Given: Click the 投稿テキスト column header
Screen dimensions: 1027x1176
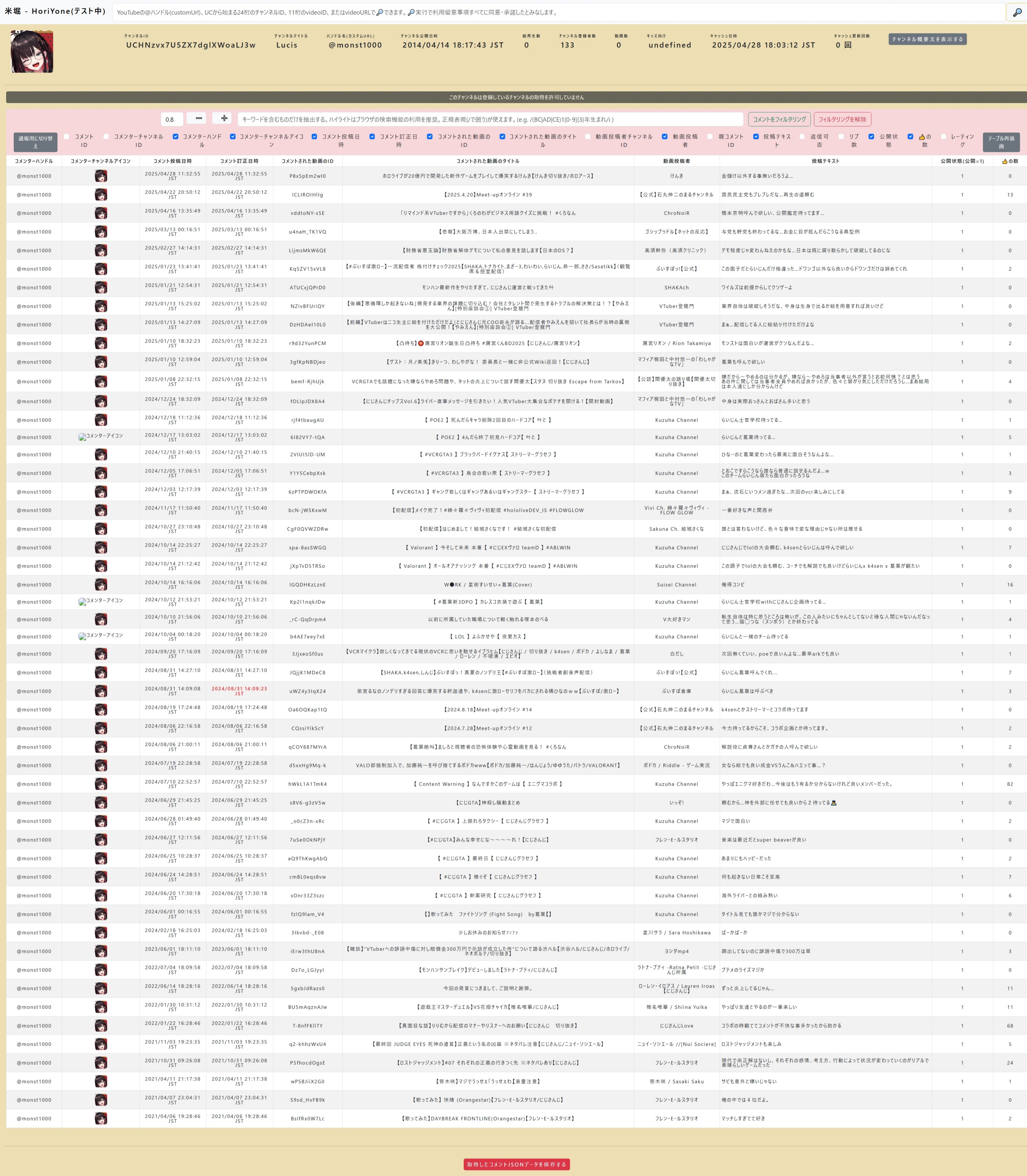Looking at the screenshot, I should pos(825,161).
